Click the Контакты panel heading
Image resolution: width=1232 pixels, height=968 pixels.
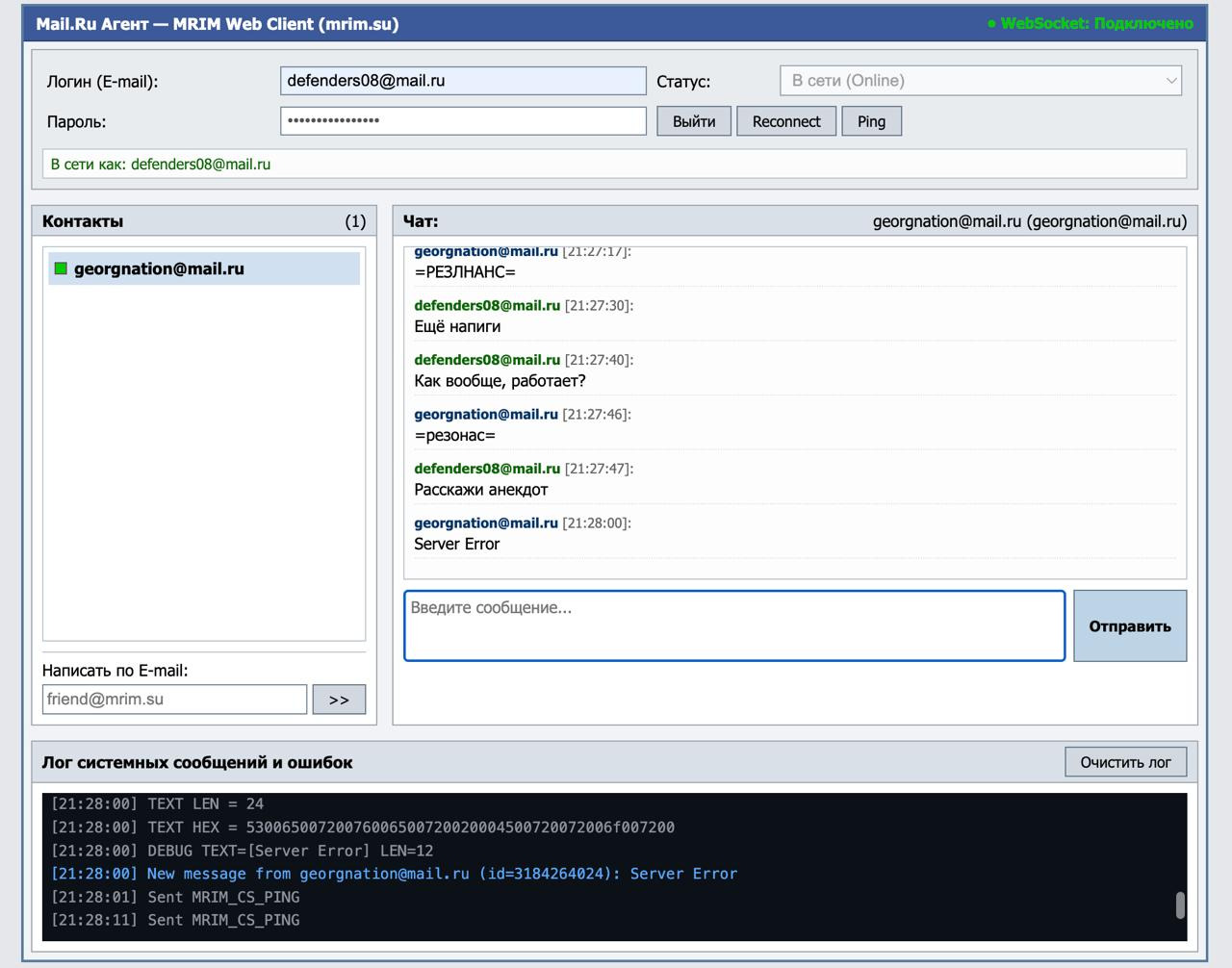click(x=83, y=221)
